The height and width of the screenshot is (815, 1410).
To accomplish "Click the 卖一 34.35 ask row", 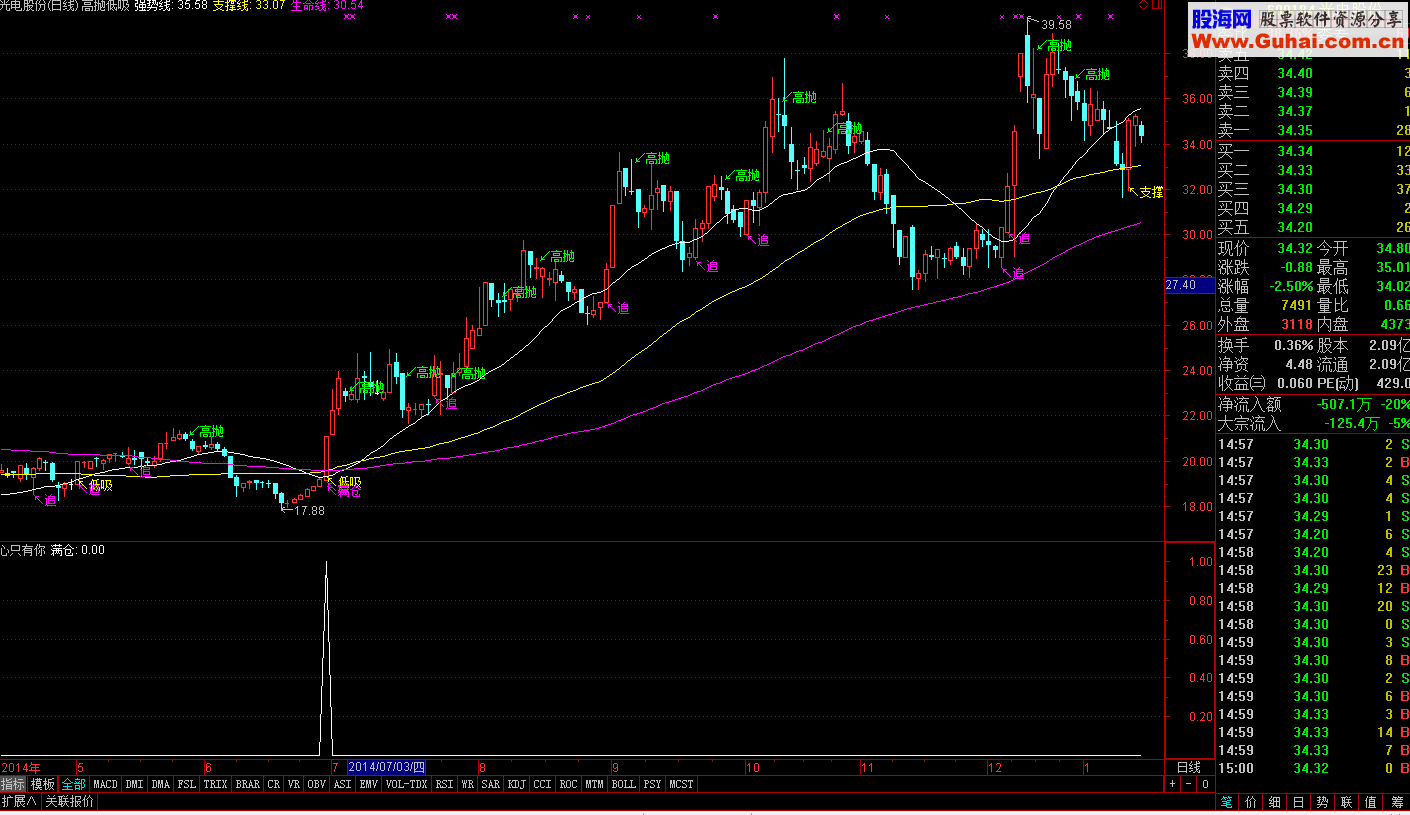I will click(x=1313, y=130).
